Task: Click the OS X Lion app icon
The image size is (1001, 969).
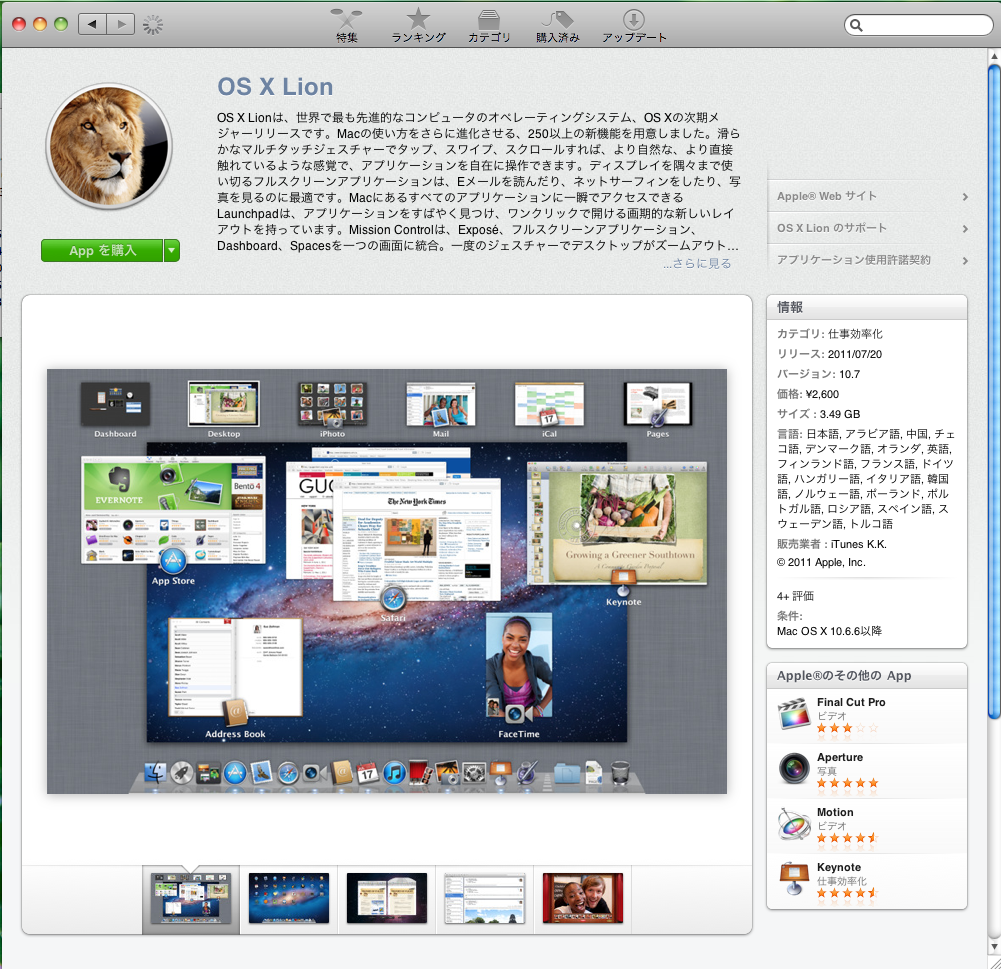Action: [108, 145]
